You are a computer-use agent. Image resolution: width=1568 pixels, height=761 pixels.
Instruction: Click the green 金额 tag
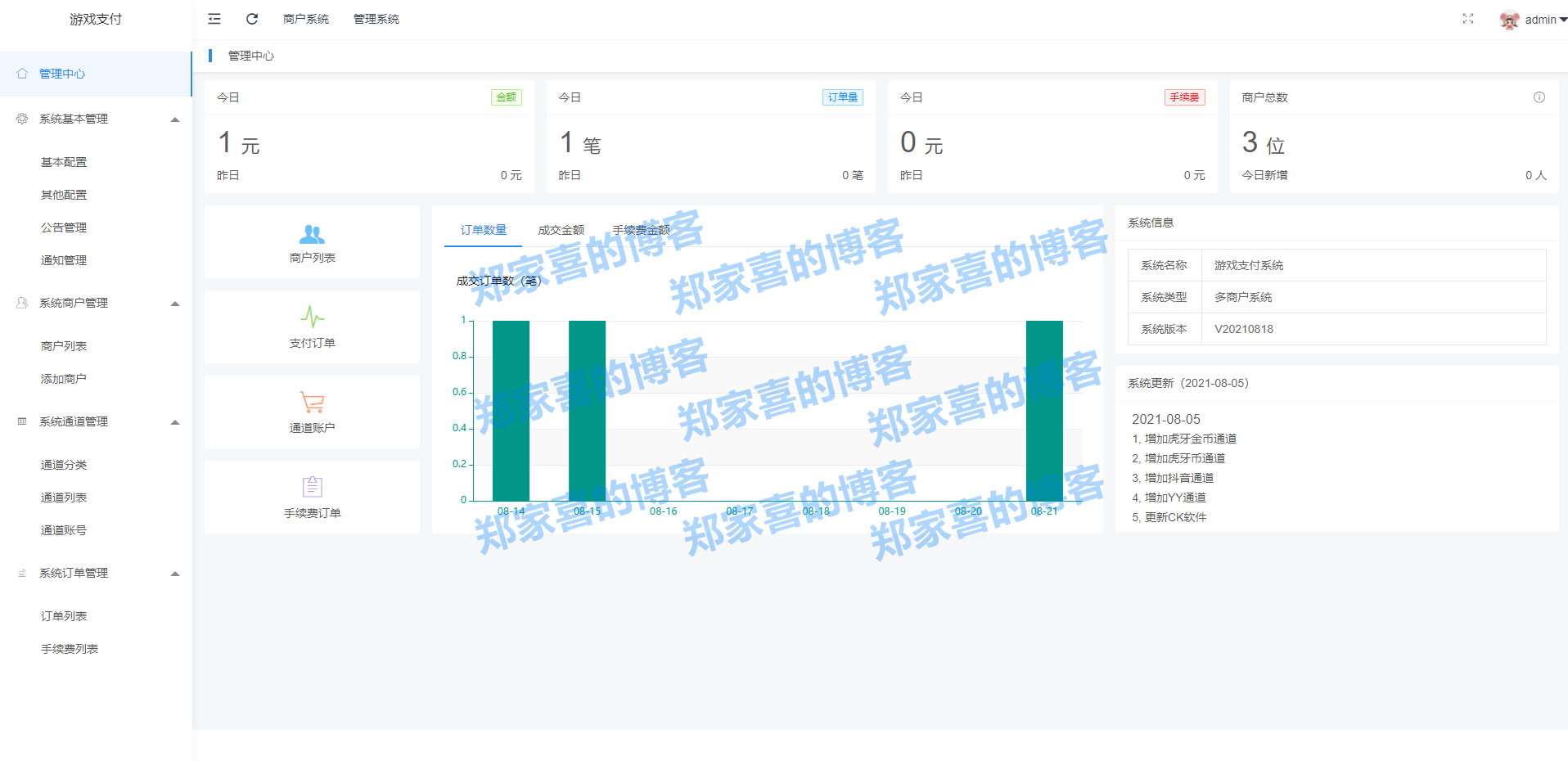(x=507, y=97)
